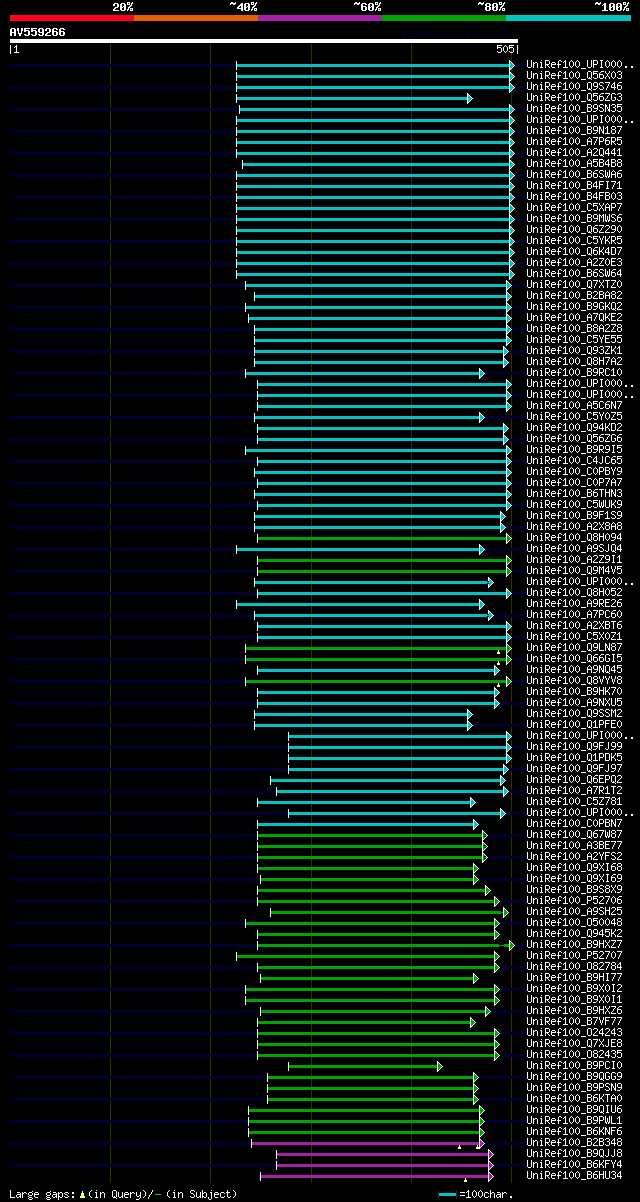Select the UniRef100_B9R9I5 label
This screenshot has width=640, height=1202.
[x=574, y=449]
